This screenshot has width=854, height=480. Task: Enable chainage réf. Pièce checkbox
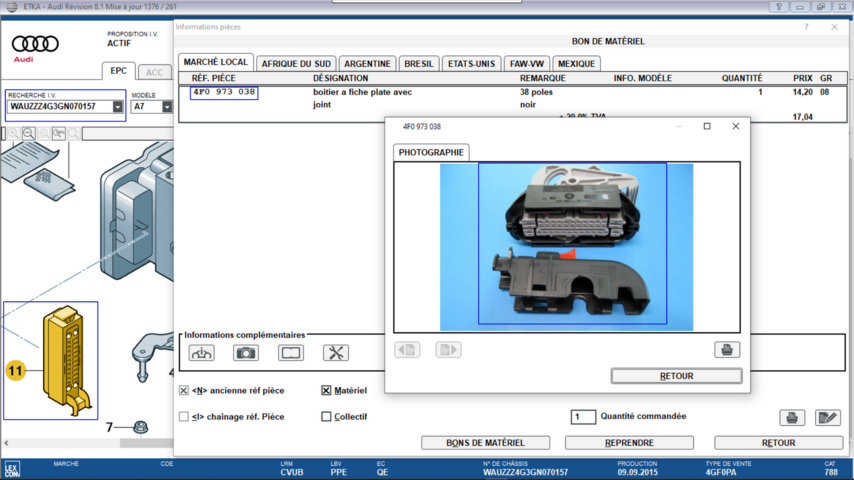click(184, 416)
